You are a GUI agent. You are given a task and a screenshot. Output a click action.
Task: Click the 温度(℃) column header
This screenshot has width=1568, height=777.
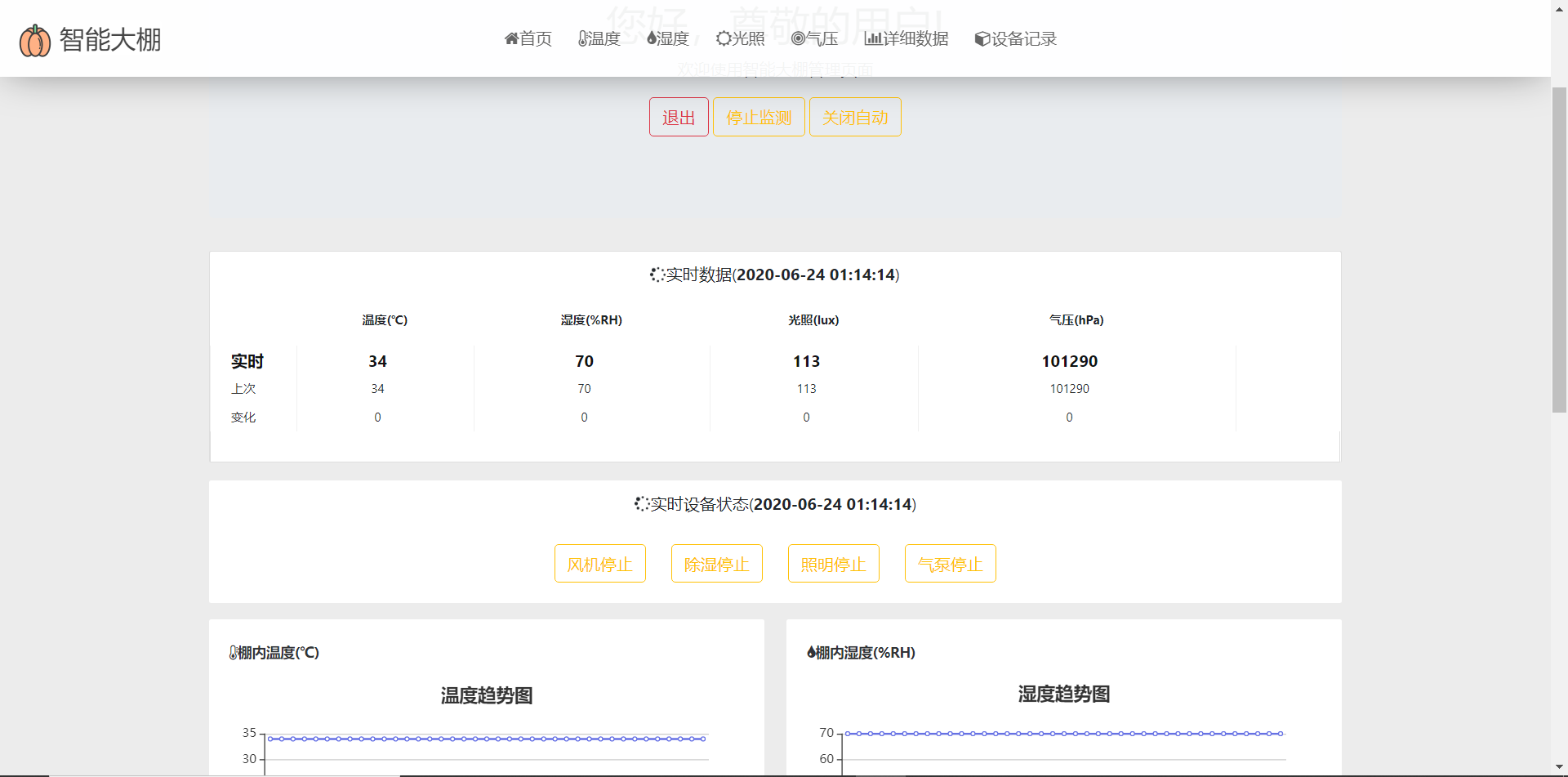coord(385,319)
